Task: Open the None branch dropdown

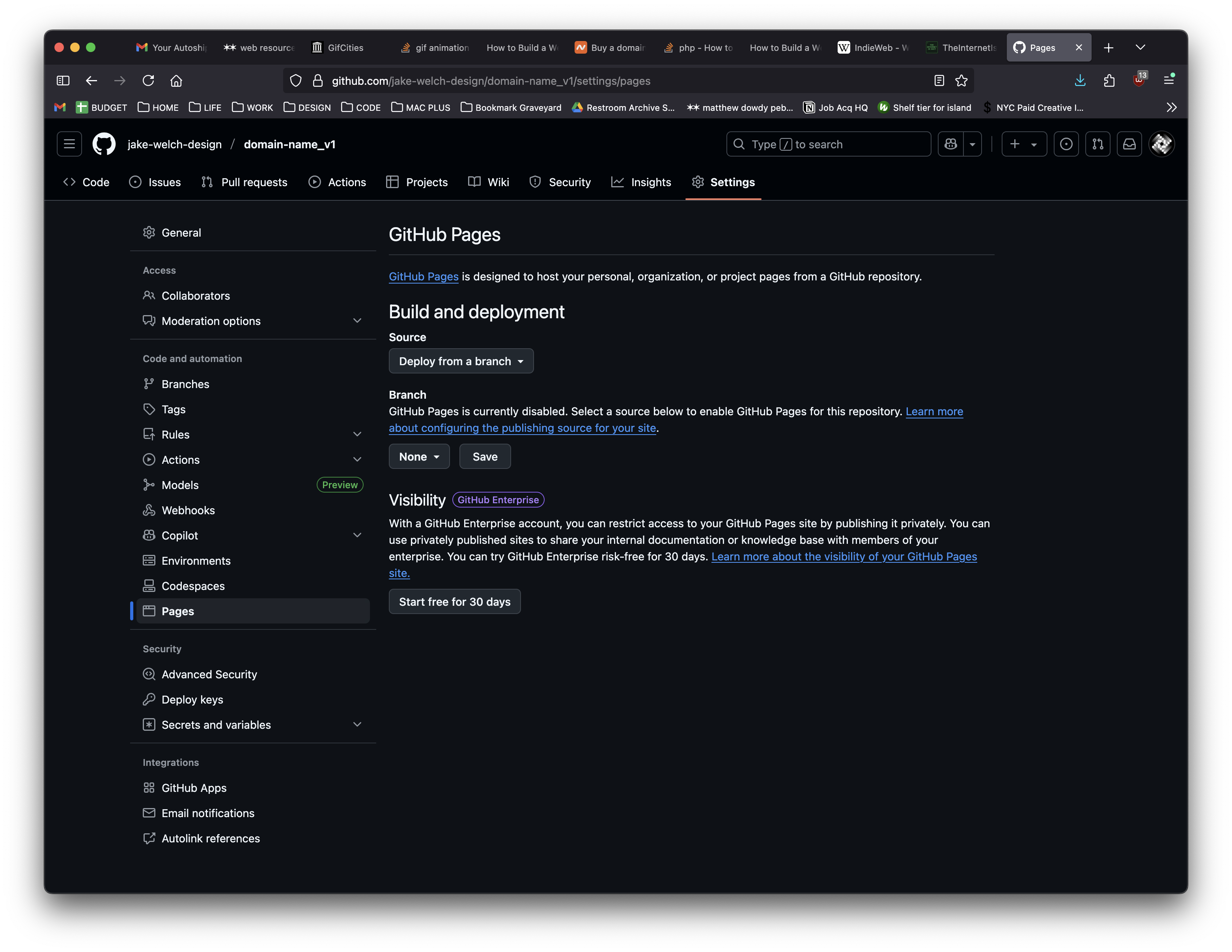Action: (x=419, y=456)
